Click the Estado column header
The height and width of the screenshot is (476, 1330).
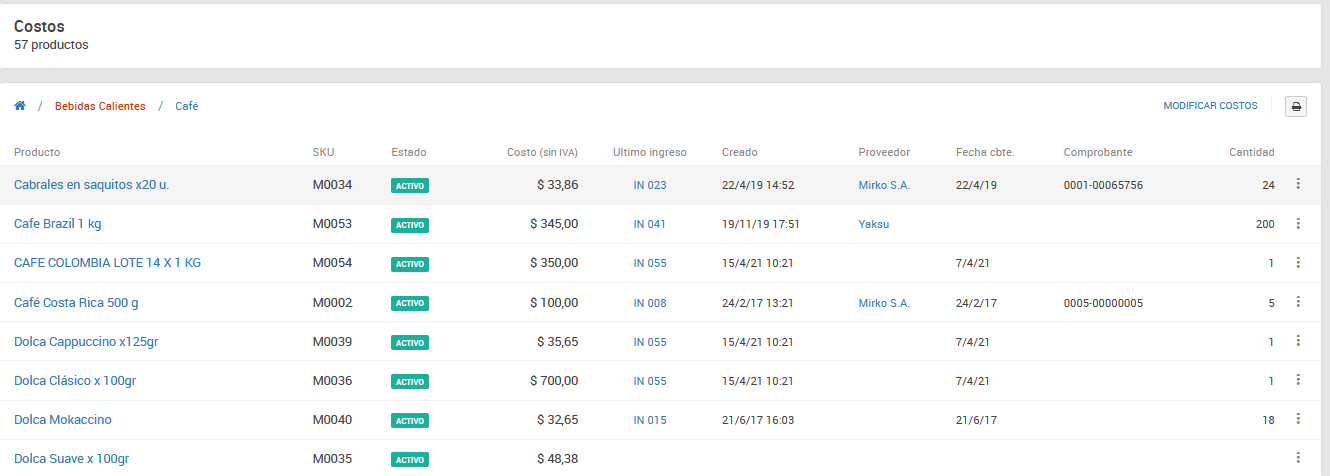[409, 152]
